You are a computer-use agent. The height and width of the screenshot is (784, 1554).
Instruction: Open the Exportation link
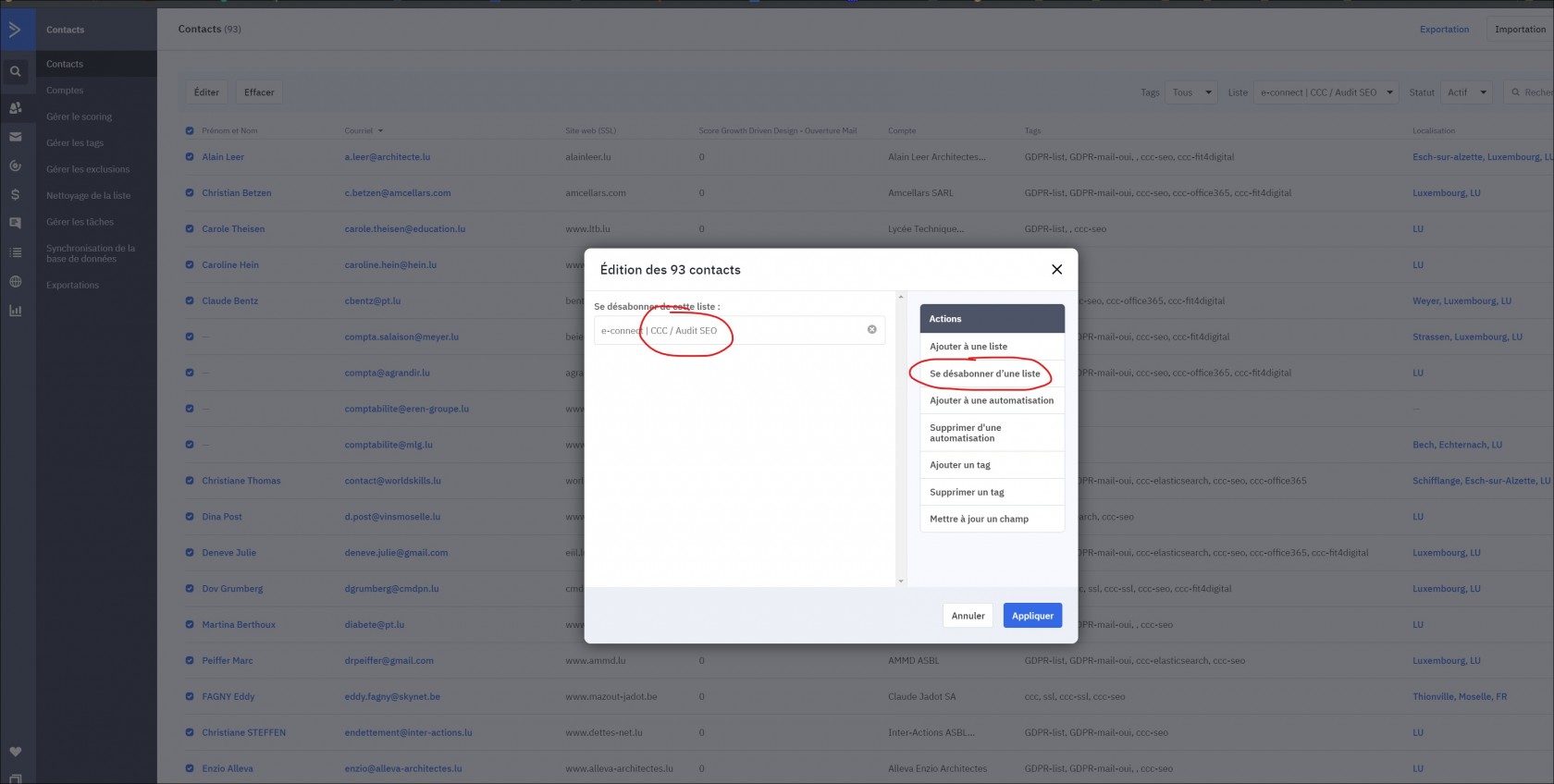pos(1444,30)
